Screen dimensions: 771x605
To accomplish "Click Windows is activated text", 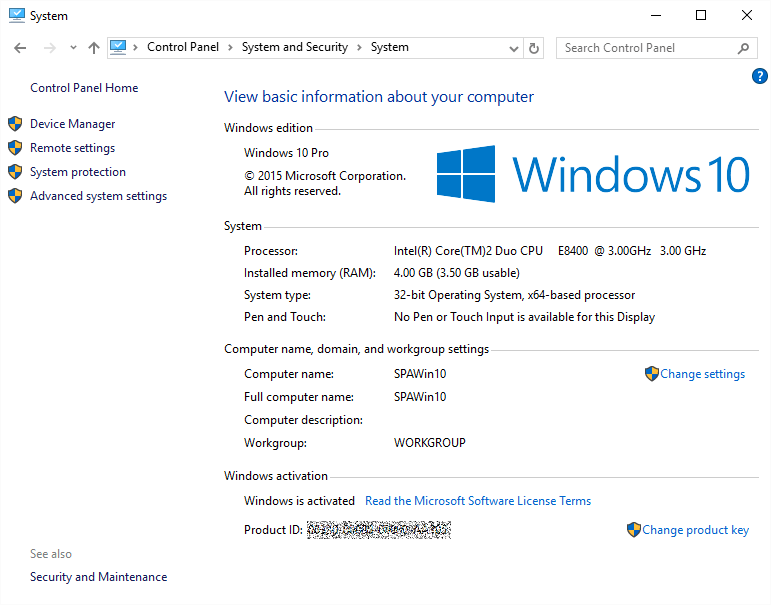I will (x=299, y=501).
